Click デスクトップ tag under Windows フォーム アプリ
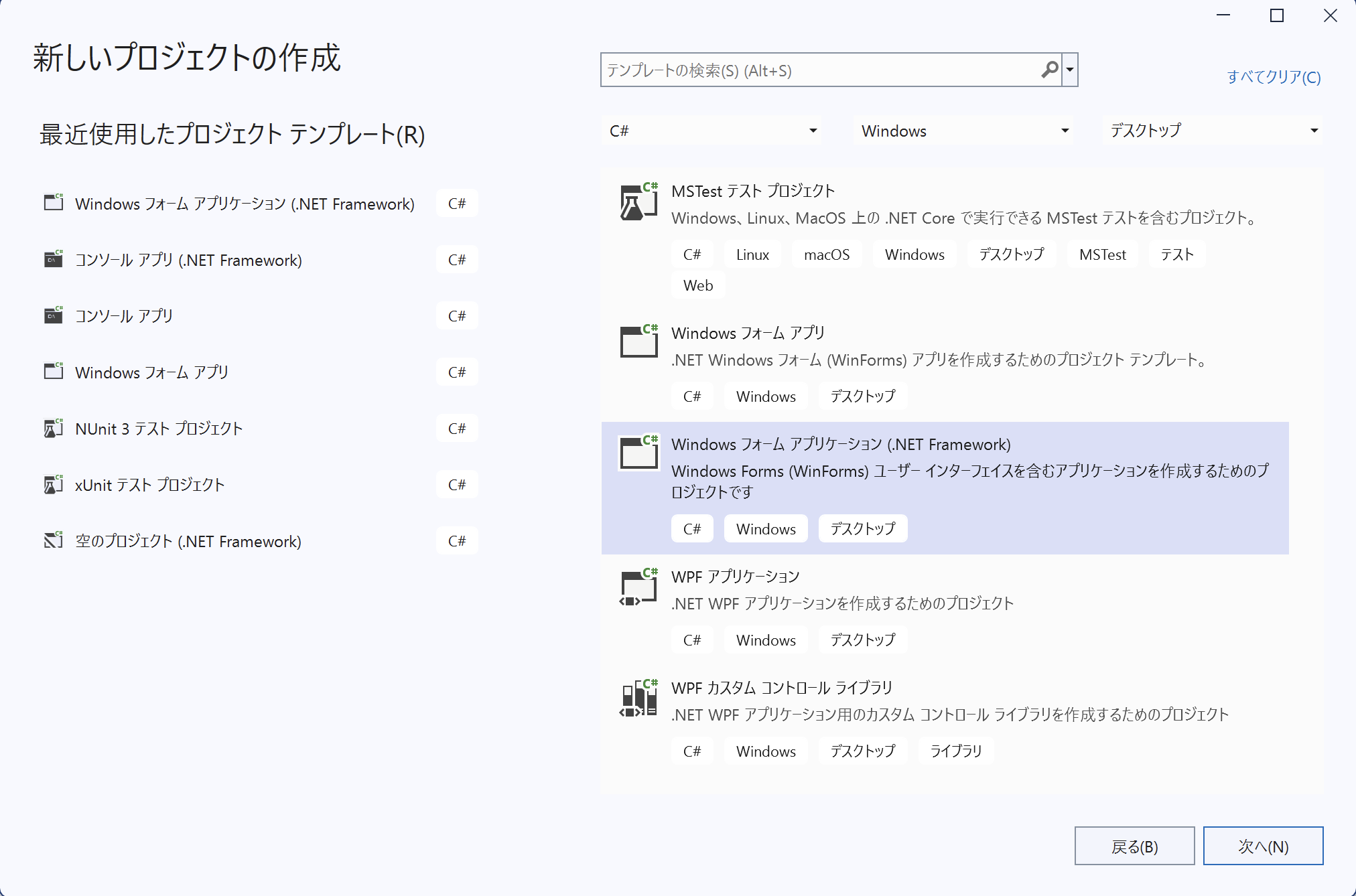 pyautogui.click(x=863, y=396)
